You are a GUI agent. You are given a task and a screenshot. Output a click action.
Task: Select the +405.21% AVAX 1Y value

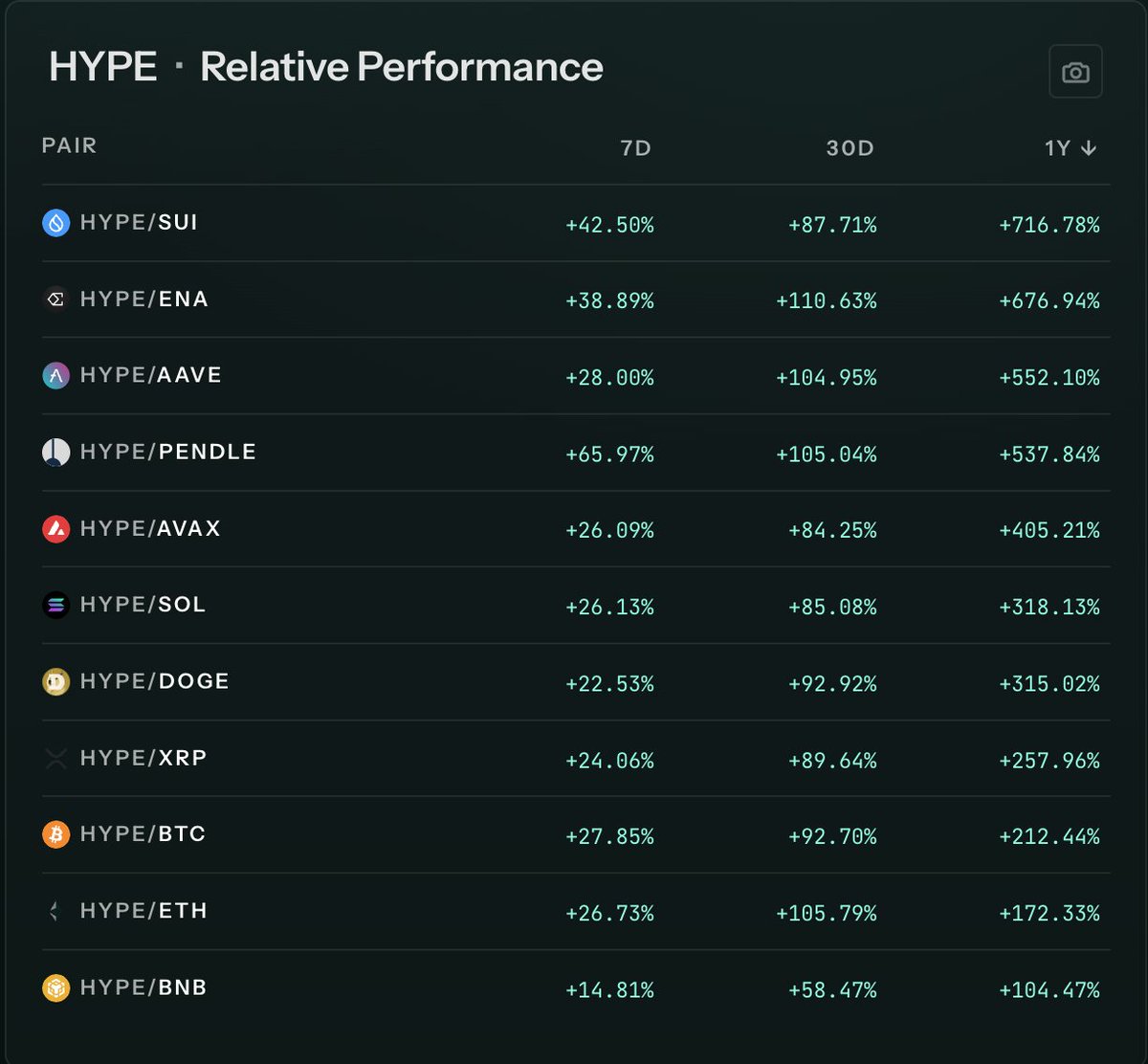(1049, 530)
